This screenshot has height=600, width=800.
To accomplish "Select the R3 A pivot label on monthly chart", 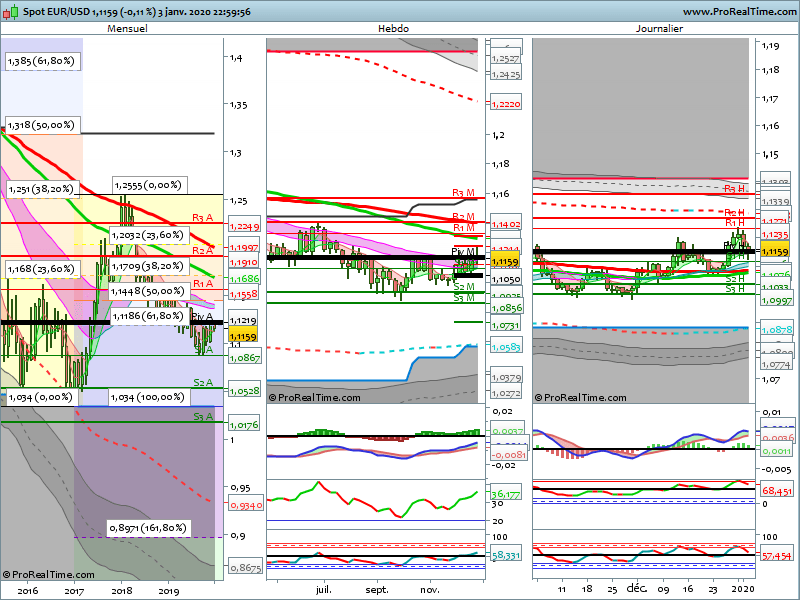I will click(x=203, y=217).
